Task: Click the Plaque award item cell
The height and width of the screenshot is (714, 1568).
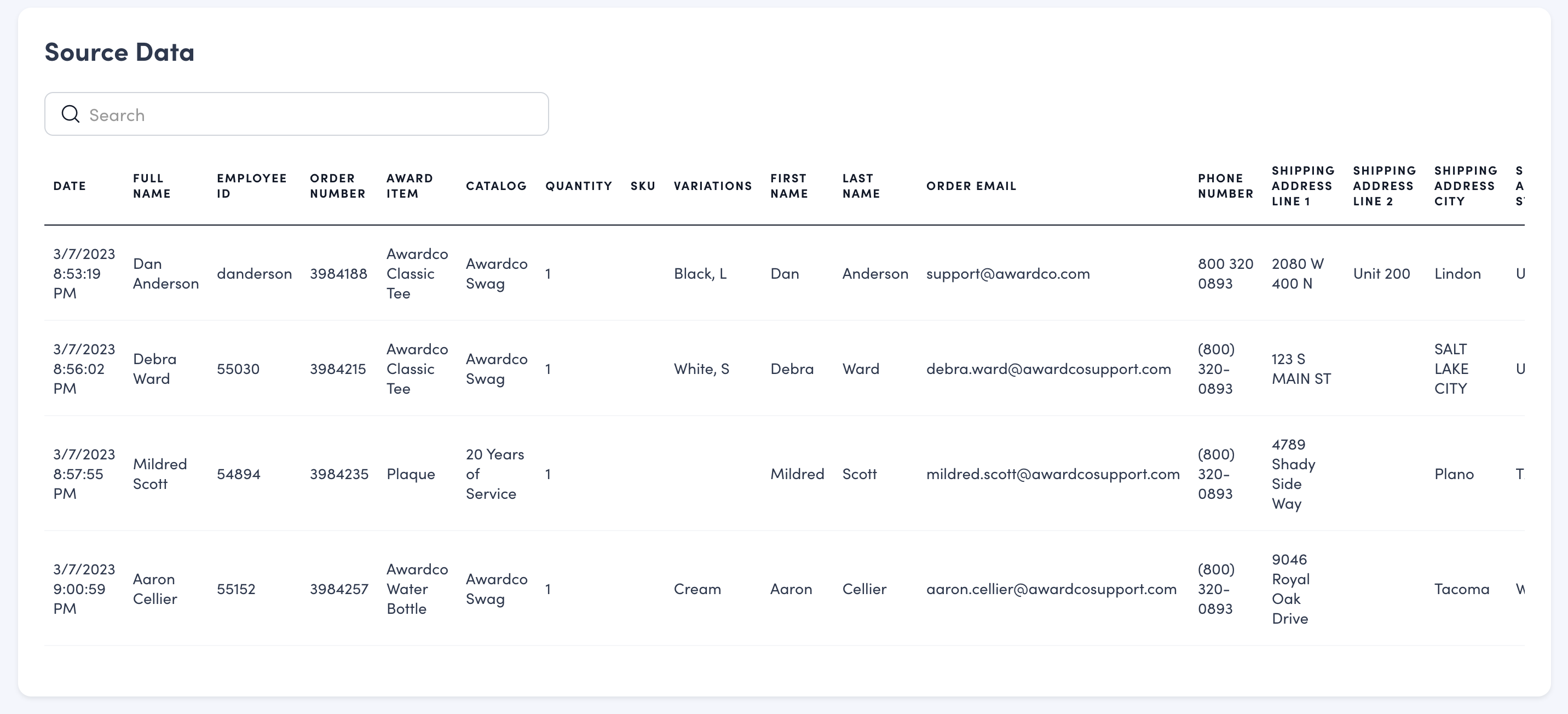Action: pyautogui.click(x=410, y=474)
